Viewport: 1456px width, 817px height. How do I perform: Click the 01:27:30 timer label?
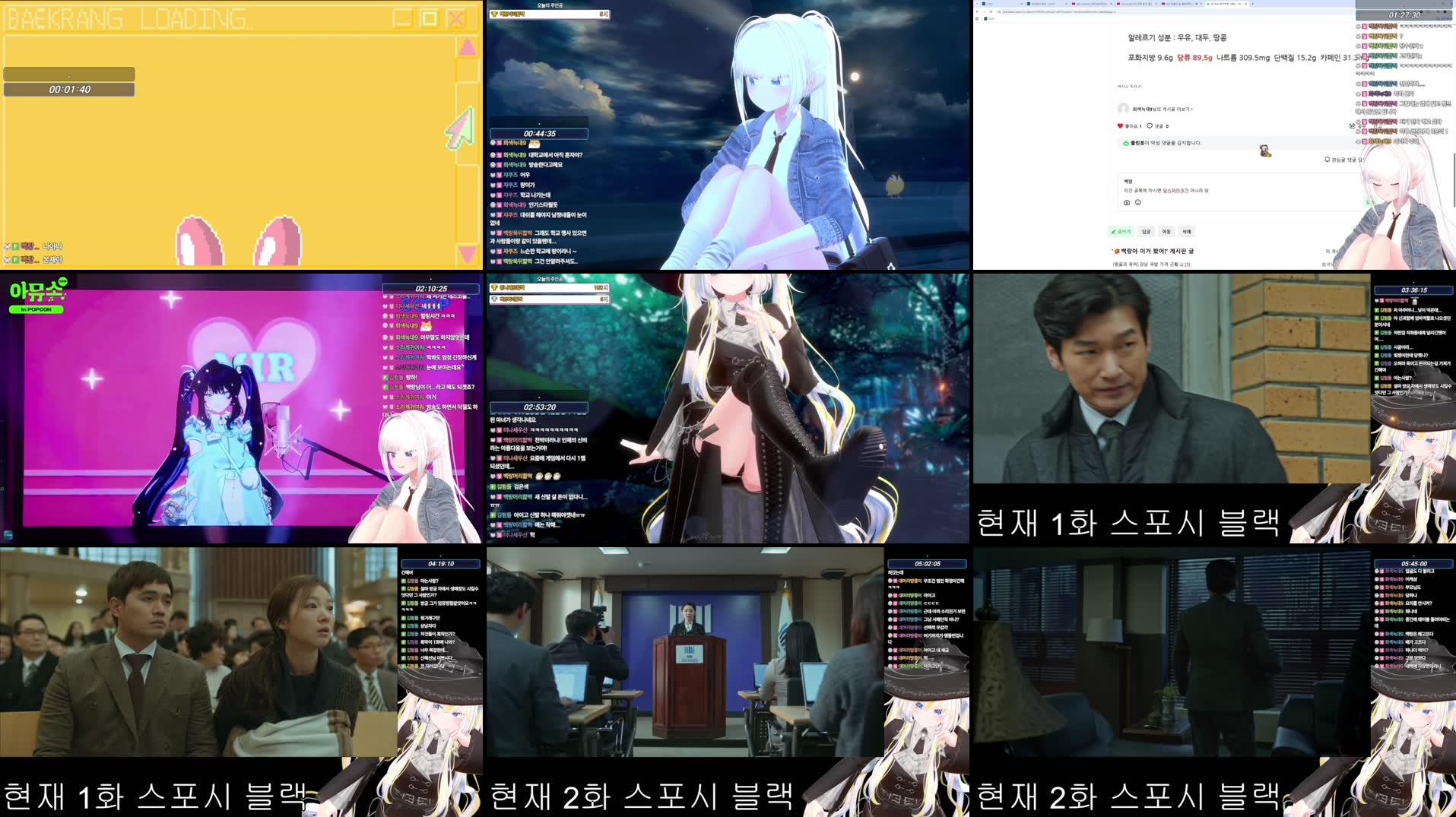tap(1404, 15)
